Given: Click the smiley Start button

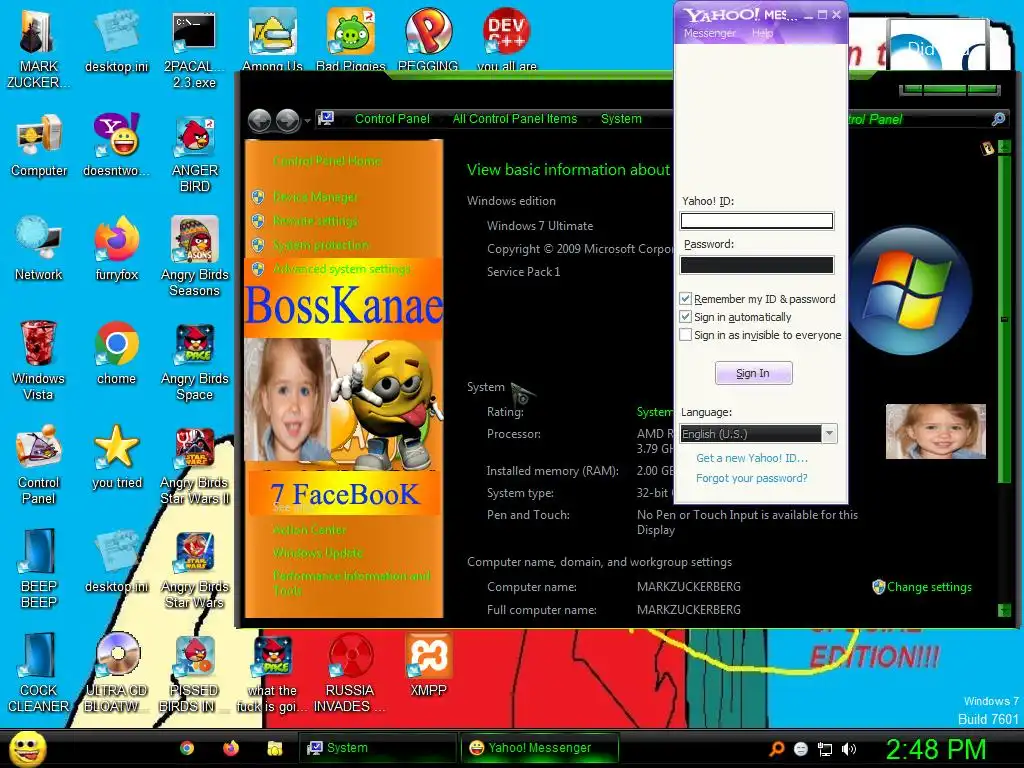Looking at the screenshot, I should [x=27, y=748].
